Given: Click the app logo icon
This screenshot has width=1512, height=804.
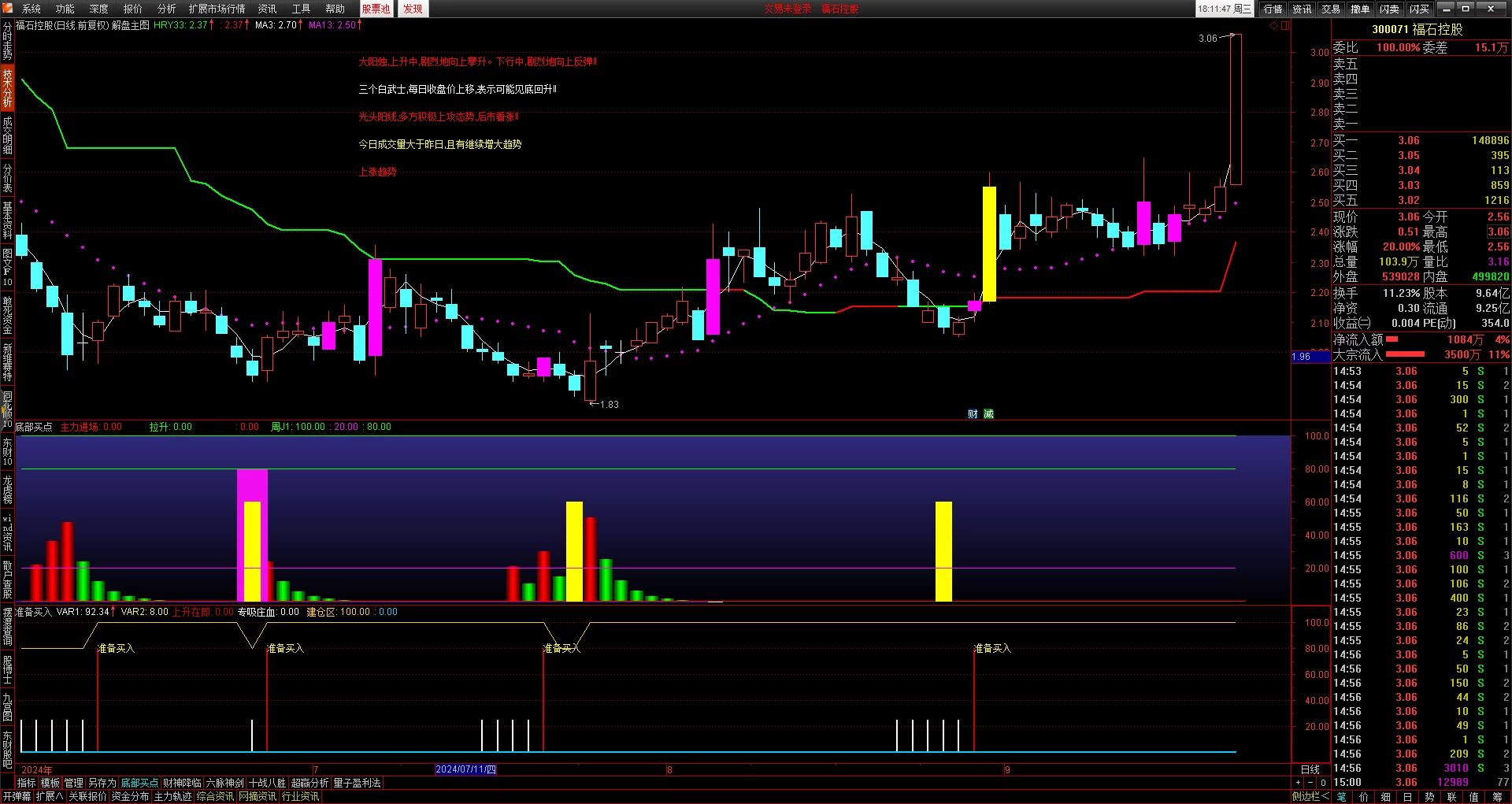Looking at the screenshot, I should pyautogui.click(x=8, y=9).
